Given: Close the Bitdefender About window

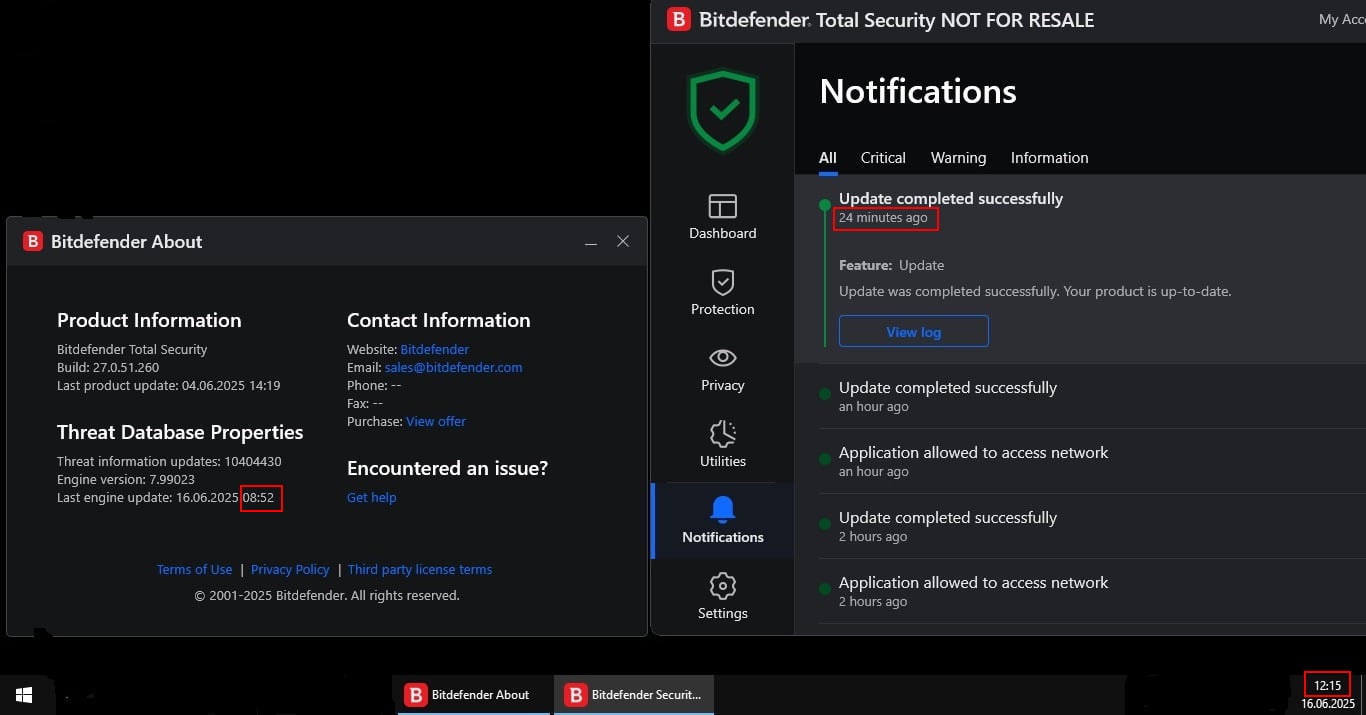Looking at the screenshot, I should 623,241.
